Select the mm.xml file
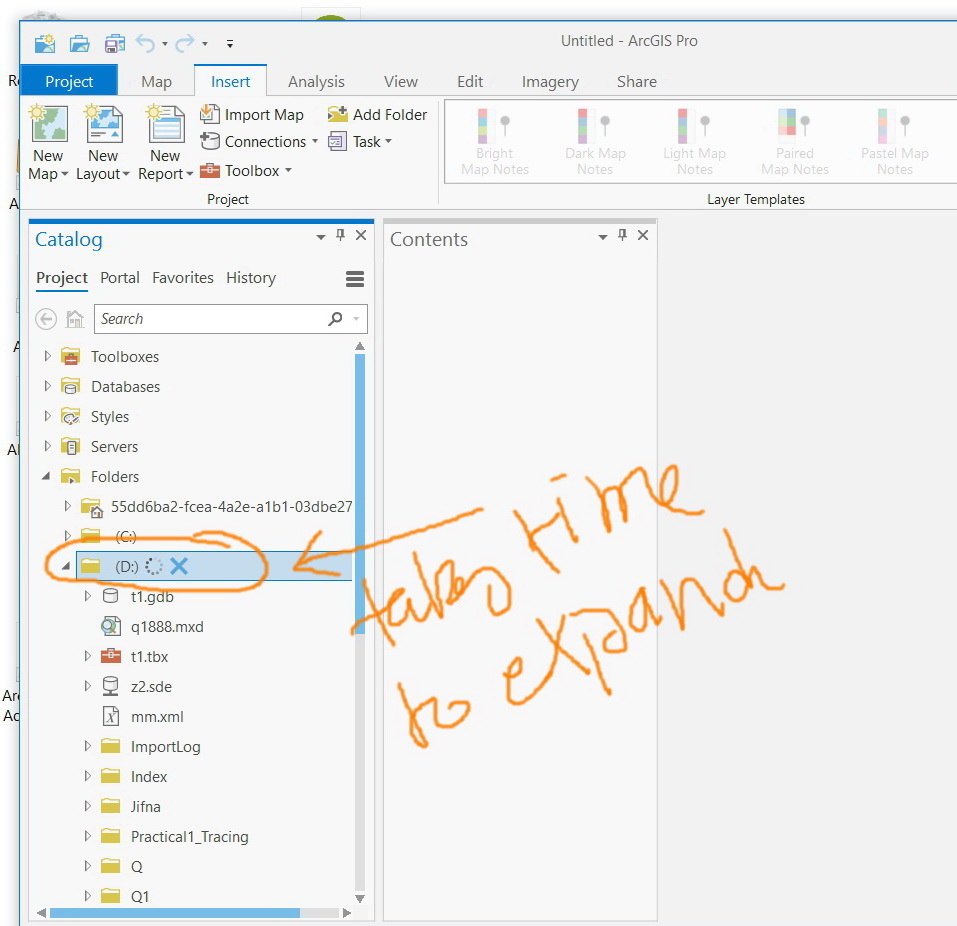The height and width of the screenshot is (926, 957). point(157,716)
